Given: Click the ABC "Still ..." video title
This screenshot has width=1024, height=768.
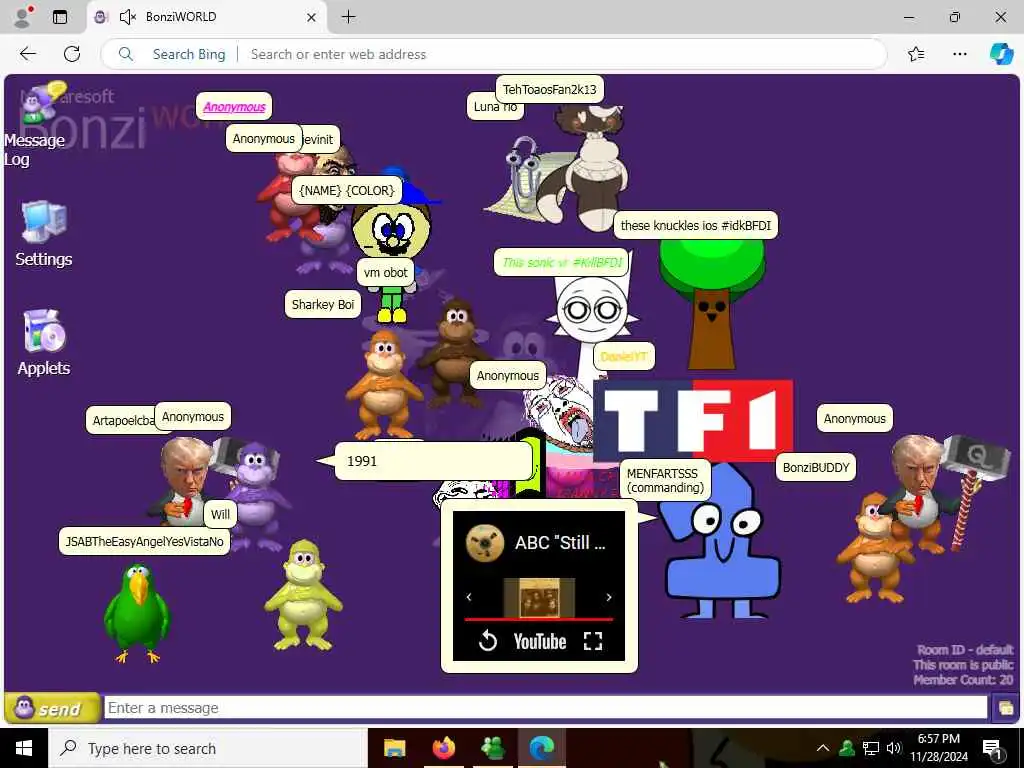Looking at the screenshot, I should pos(560,543).
